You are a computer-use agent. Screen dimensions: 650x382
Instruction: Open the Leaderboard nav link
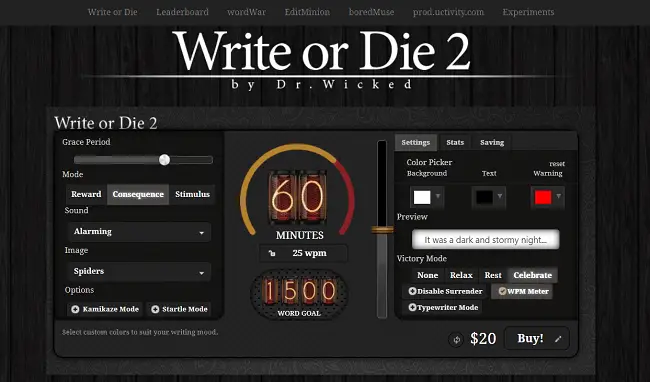coord(182,12)
